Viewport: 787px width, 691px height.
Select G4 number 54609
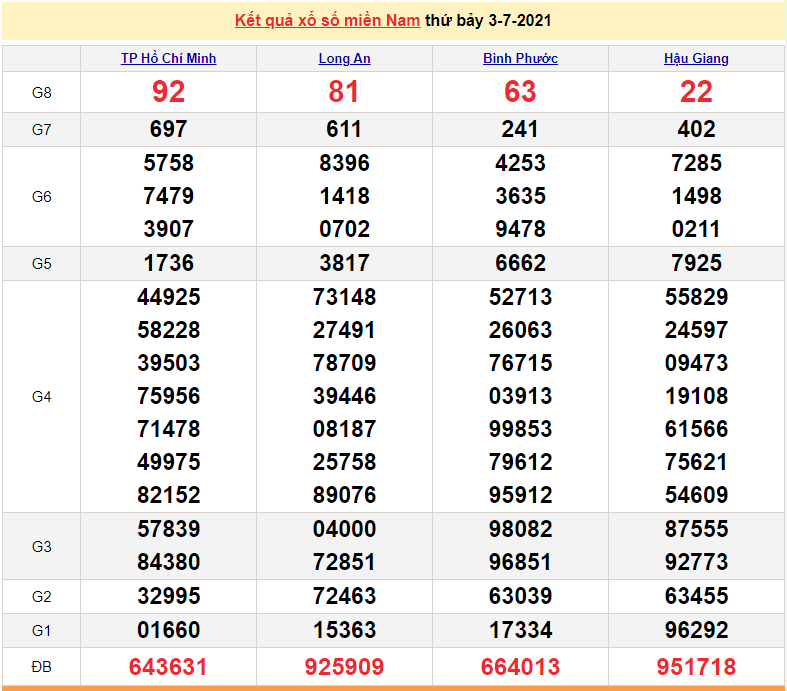(x=696, y=495)
